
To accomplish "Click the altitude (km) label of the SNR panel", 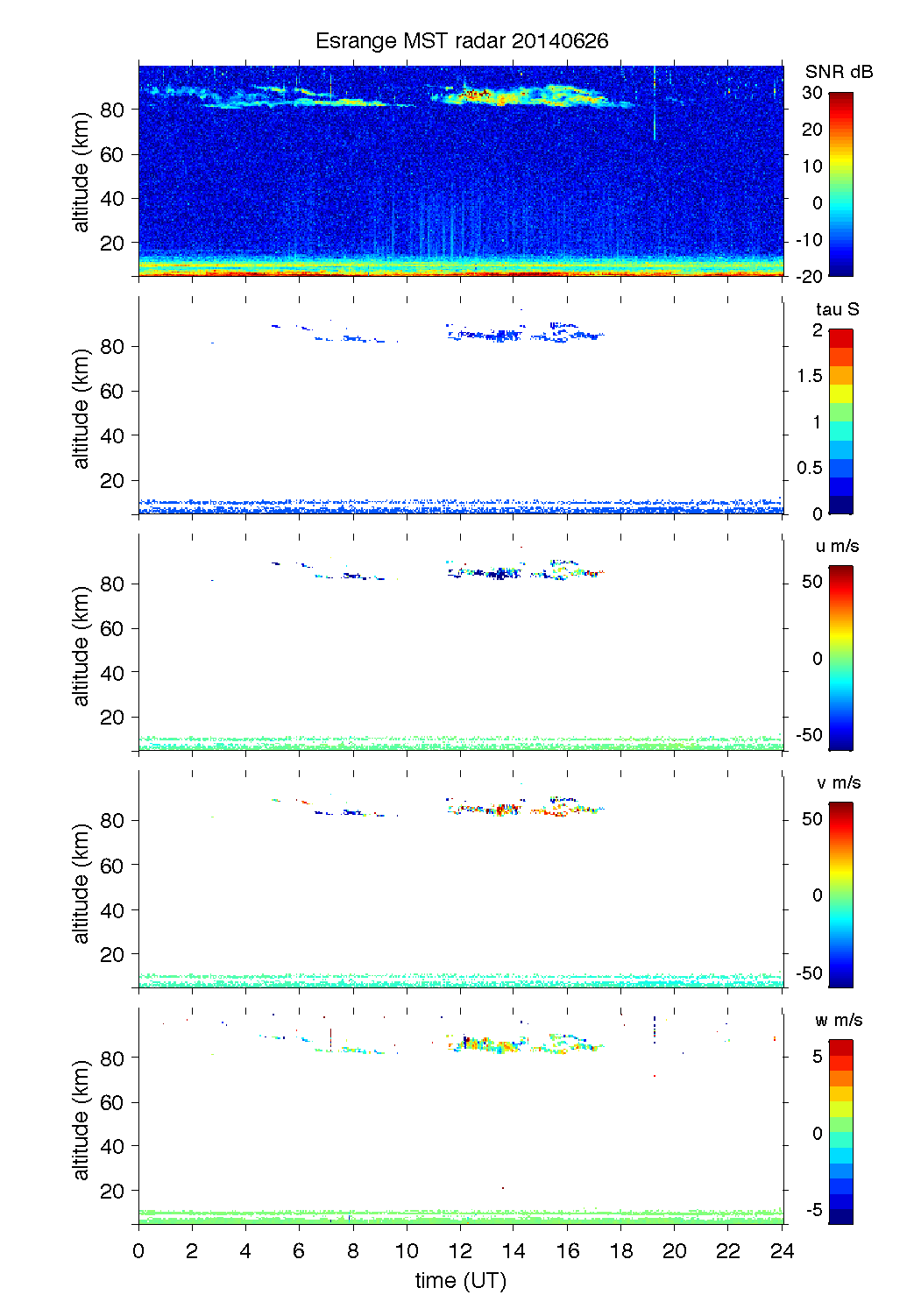I will (81, 172).
